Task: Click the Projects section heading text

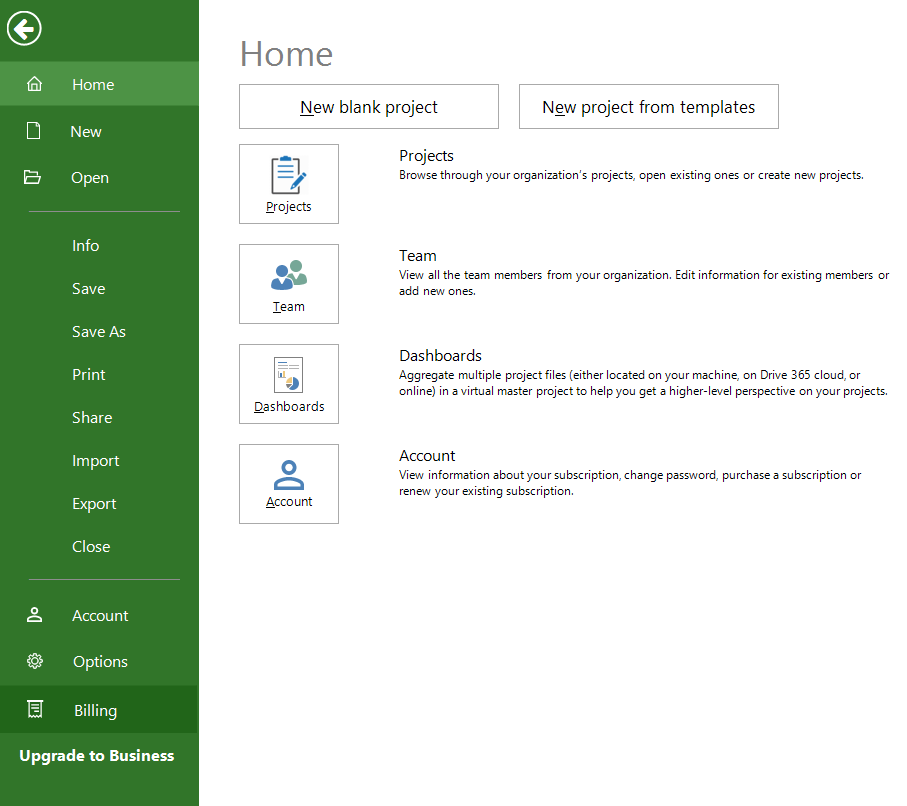Action: [x=426, y=156]
